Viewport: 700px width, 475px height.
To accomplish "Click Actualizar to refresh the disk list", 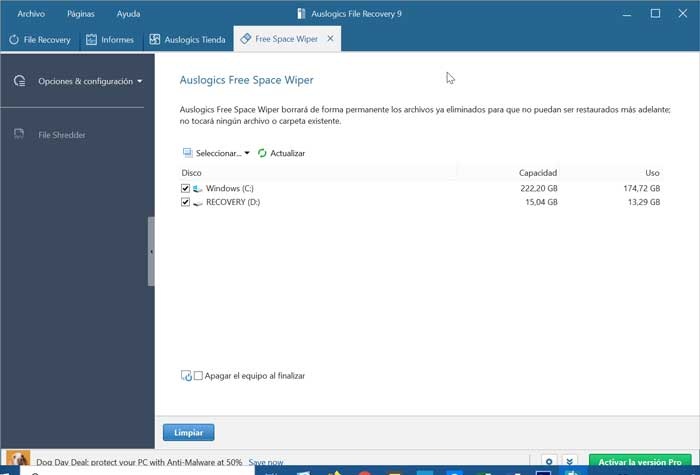I will (x=281, y=153).
